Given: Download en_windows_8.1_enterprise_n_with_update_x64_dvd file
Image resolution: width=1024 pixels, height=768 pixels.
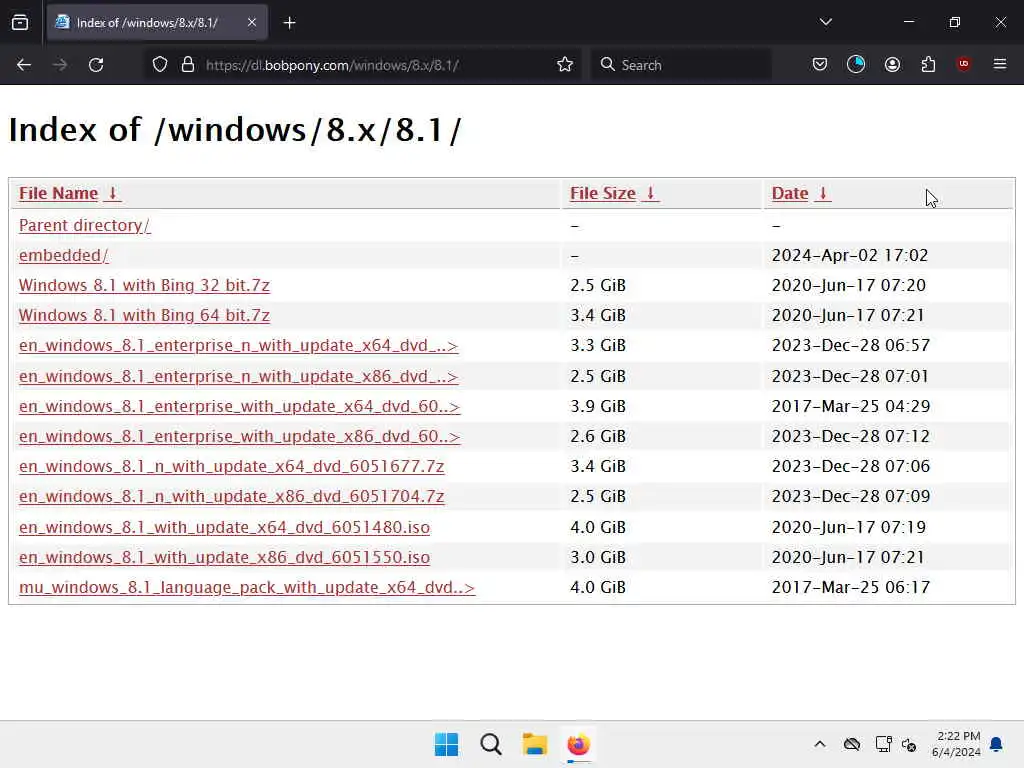Looking at the screenshot, I should 238,345.
